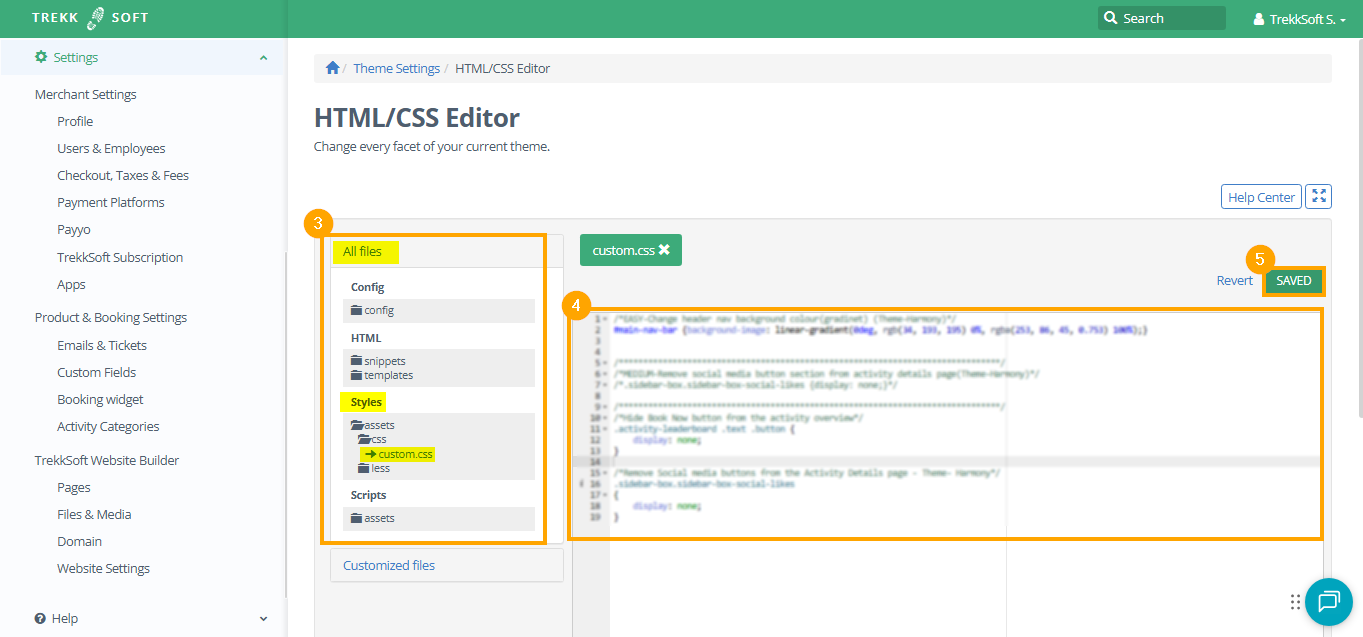This screenshot has height=637, width=1363.
Task: Click the Revert link
Action: pos(1234,281)
